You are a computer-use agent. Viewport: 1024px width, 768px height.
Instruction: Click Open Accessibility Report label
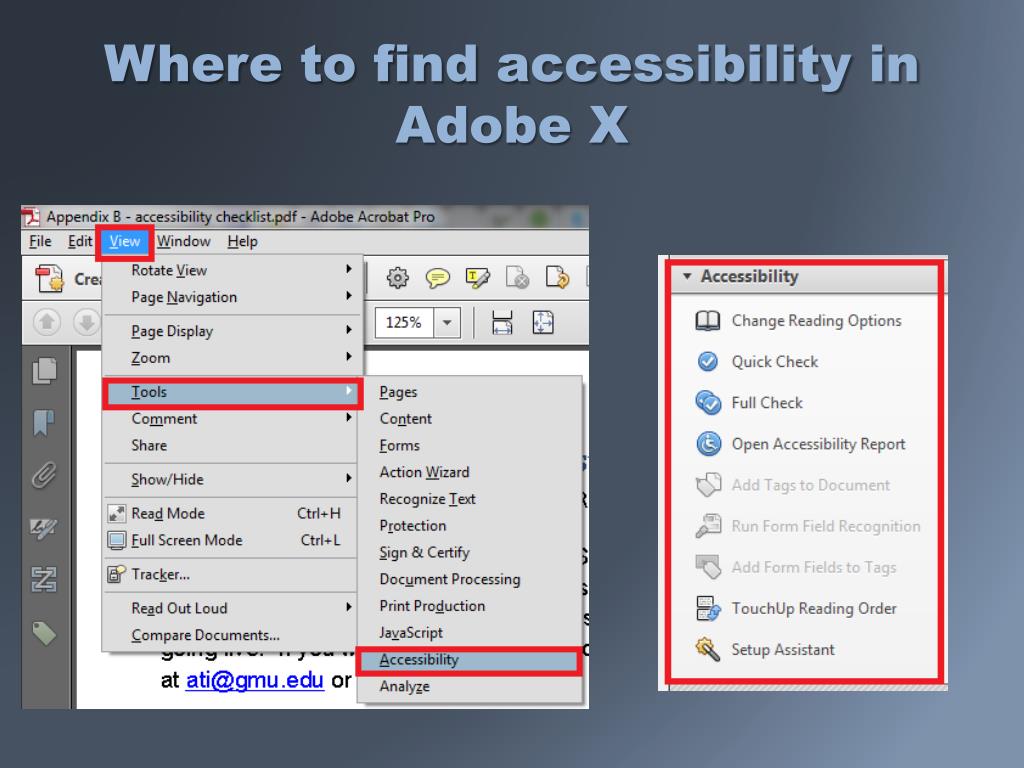tap(818, 444)
